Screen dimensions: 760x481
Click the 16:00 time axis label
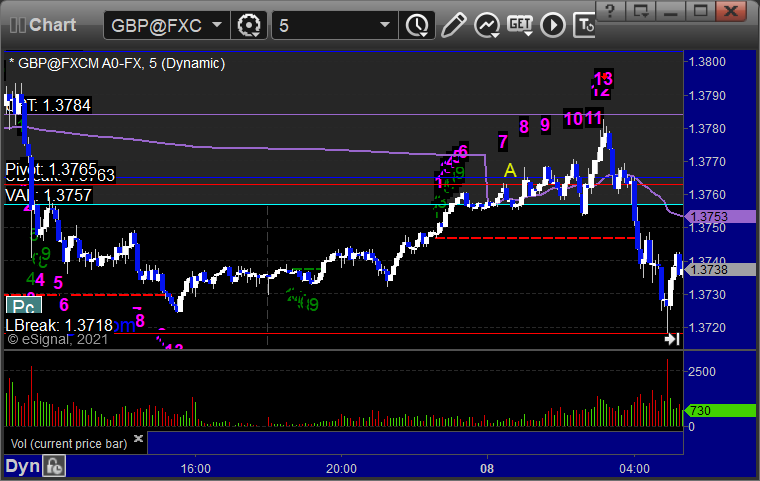point(196,469)
